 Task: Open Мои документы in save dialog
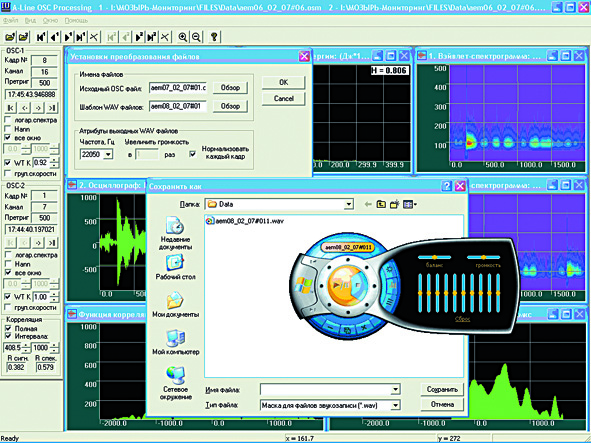tap(175, 305)
